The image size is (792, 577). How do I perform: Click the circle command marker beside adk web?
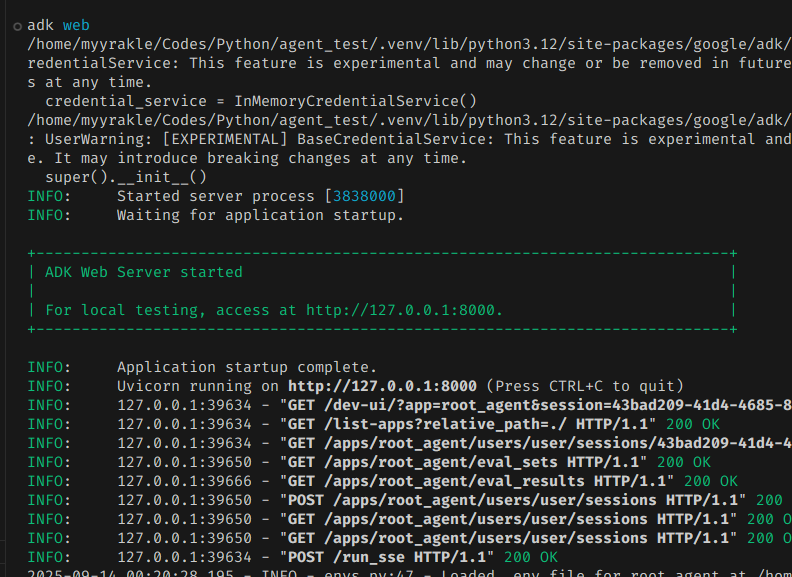pos(17,25)
